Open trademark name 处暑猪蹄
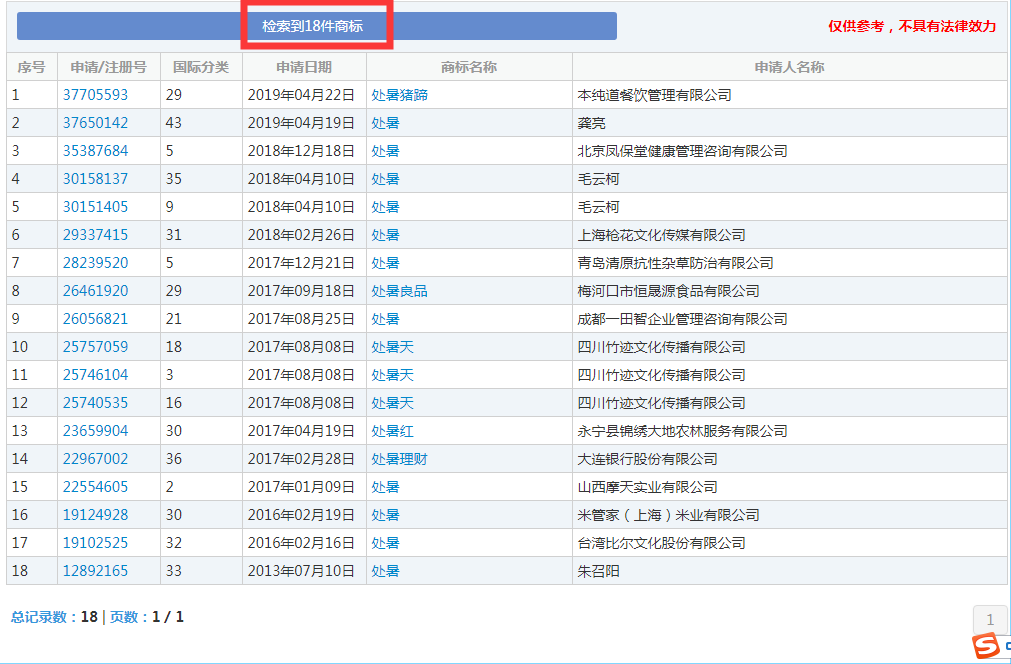1011x664 pixels. tap(399, 95)
